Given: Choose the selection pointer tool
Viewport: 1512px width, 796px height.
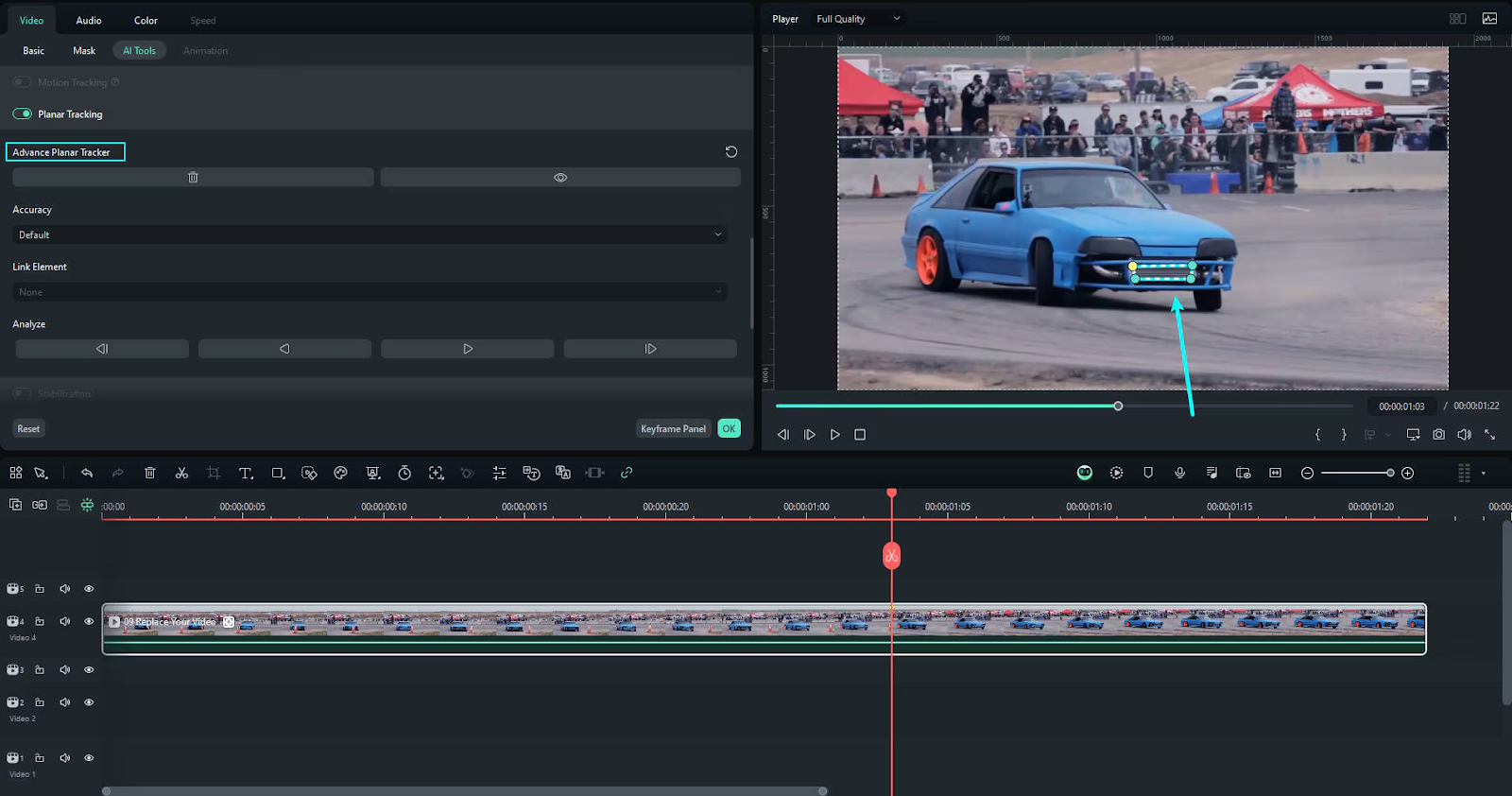Looking at the screenshot, I should tap(41, 473).
